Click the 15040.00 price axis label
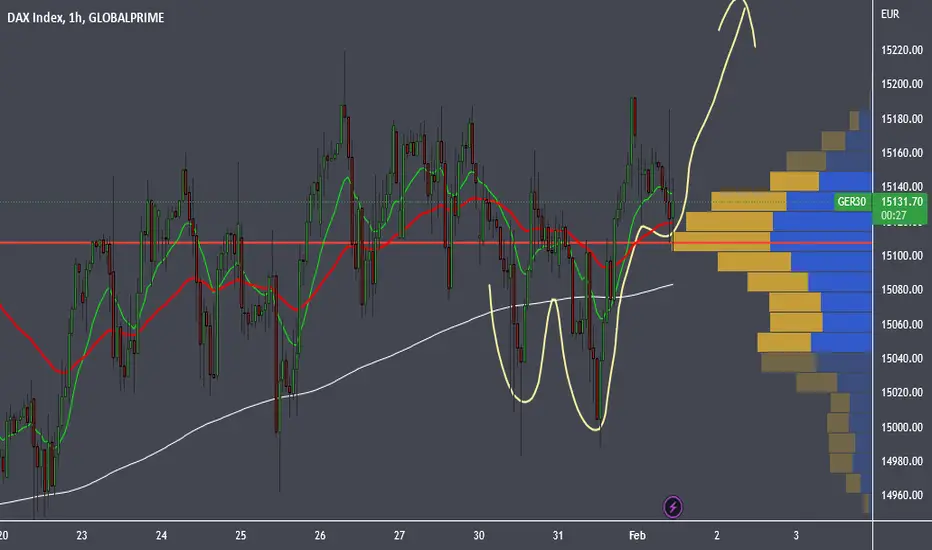 coord(902,358)
